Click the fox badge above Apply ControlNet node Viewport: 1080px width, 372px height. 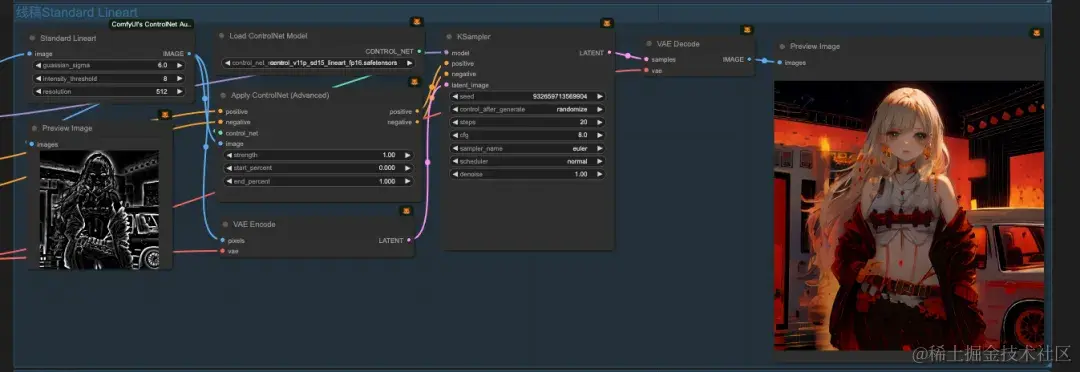414,82
